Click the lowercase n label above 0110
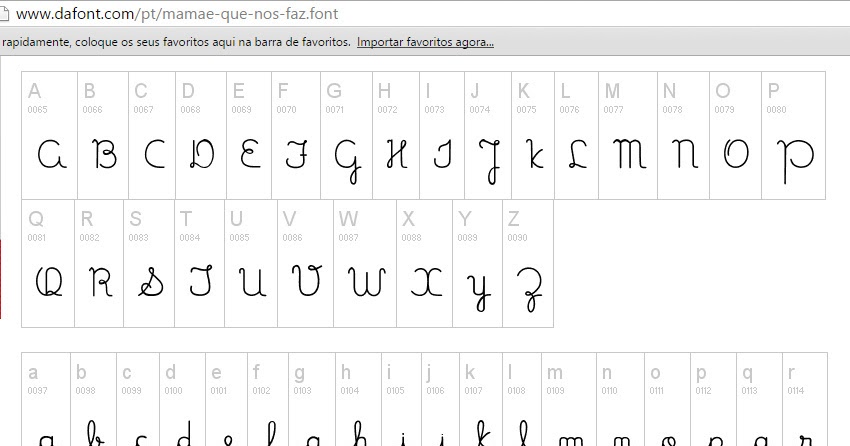 [607, 373]
